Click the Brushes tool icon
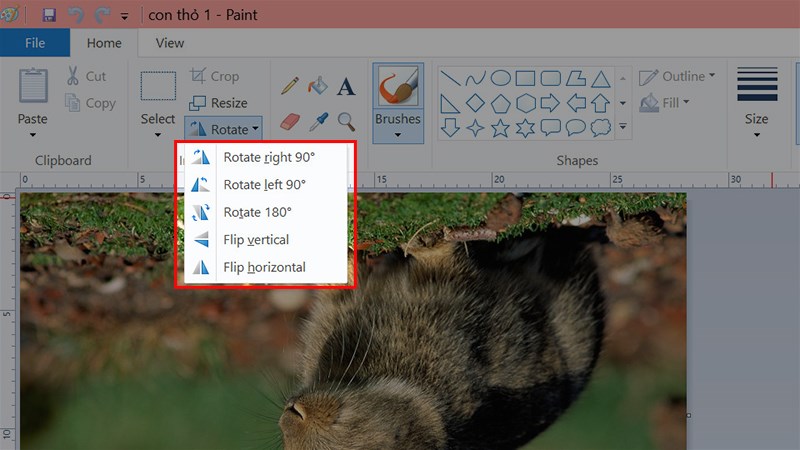The height and width of the screenshot is (450, 800). (398, 86)
